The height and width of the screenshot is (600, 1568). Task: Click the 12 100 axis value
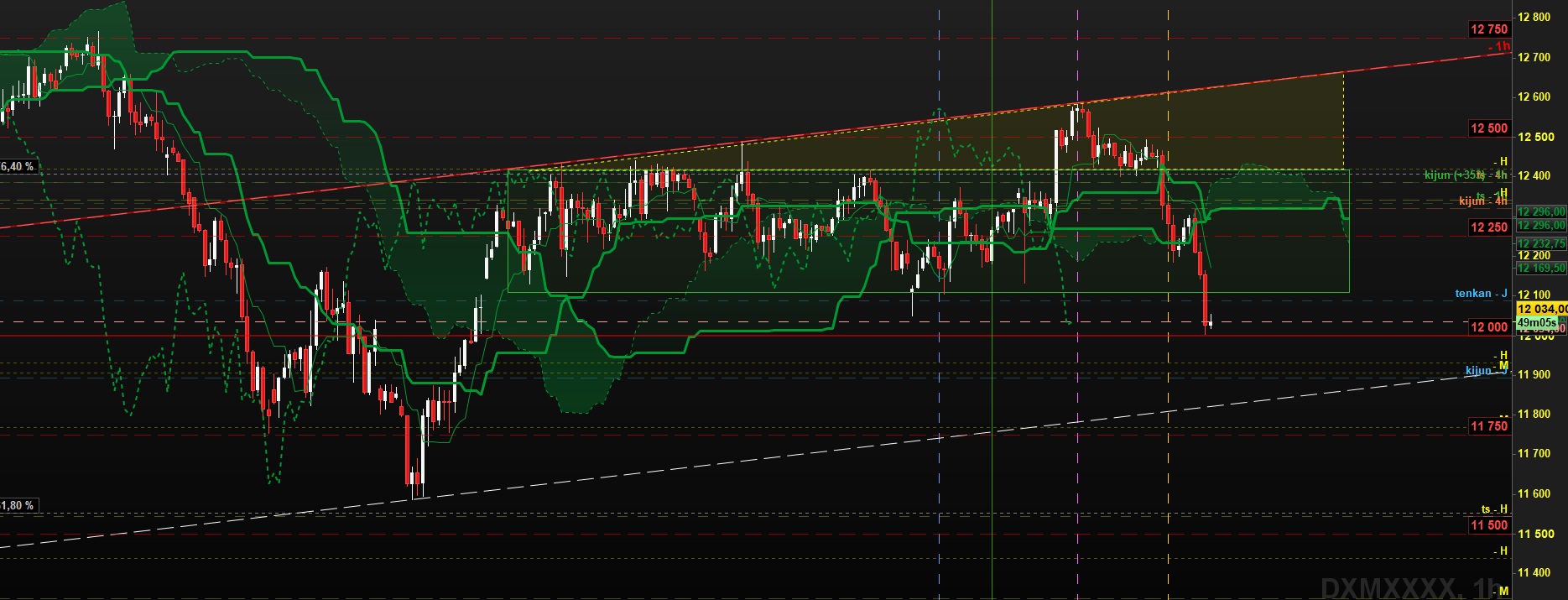[1534, 295]
